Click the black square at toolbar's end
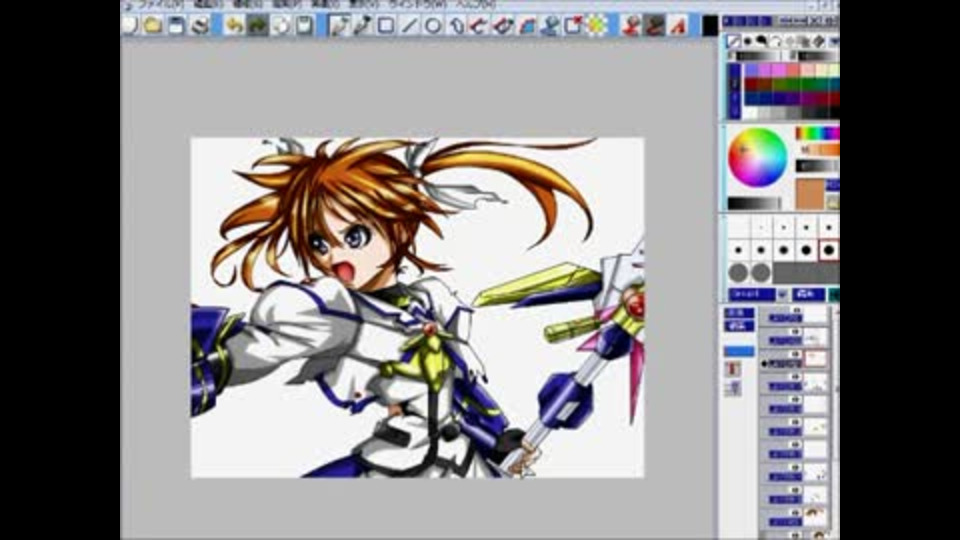Viewport: 960px width, 540px height. click(x=710, y=25)
